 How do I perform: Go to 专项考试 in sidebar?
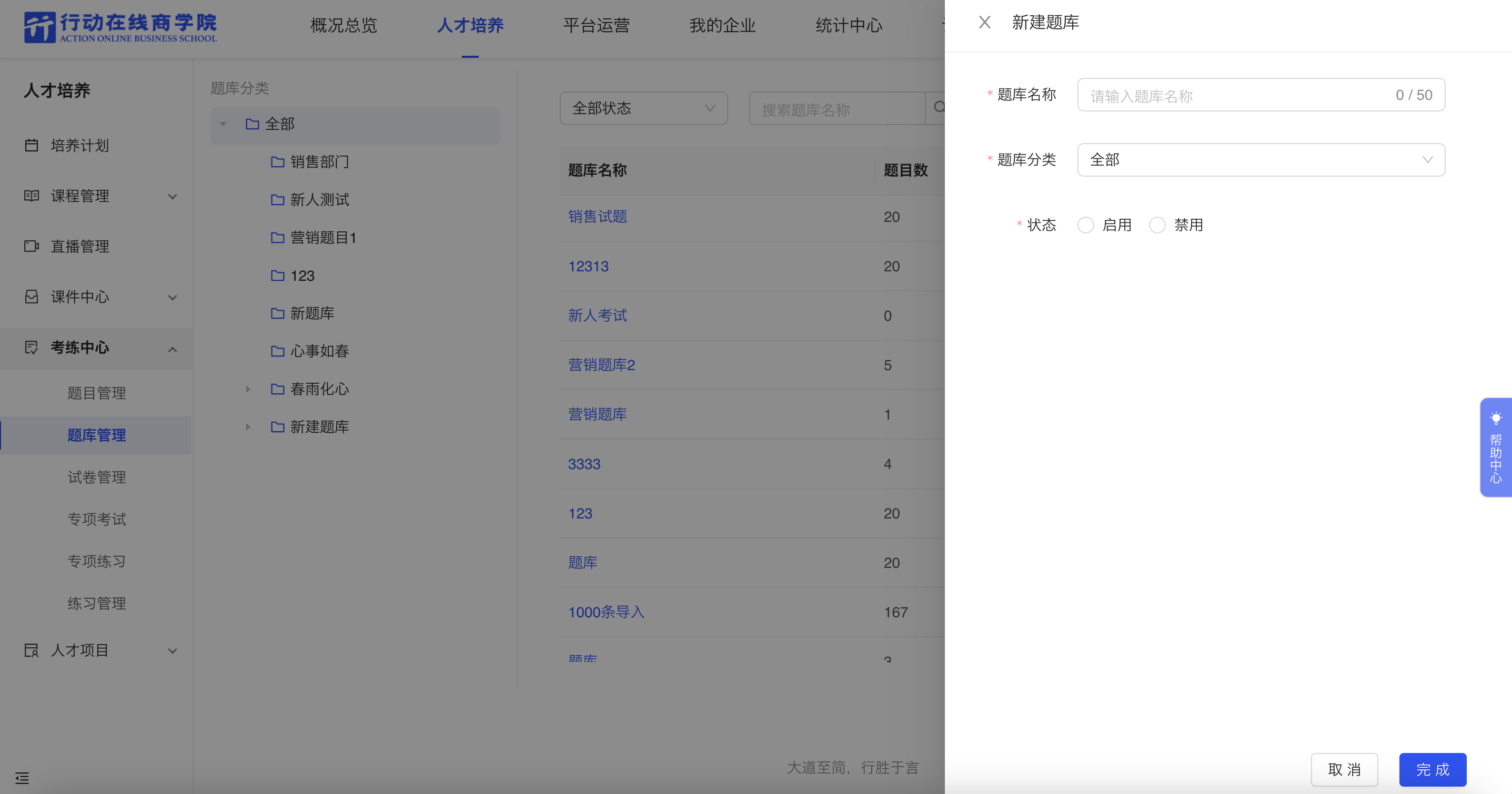(97, 519)
